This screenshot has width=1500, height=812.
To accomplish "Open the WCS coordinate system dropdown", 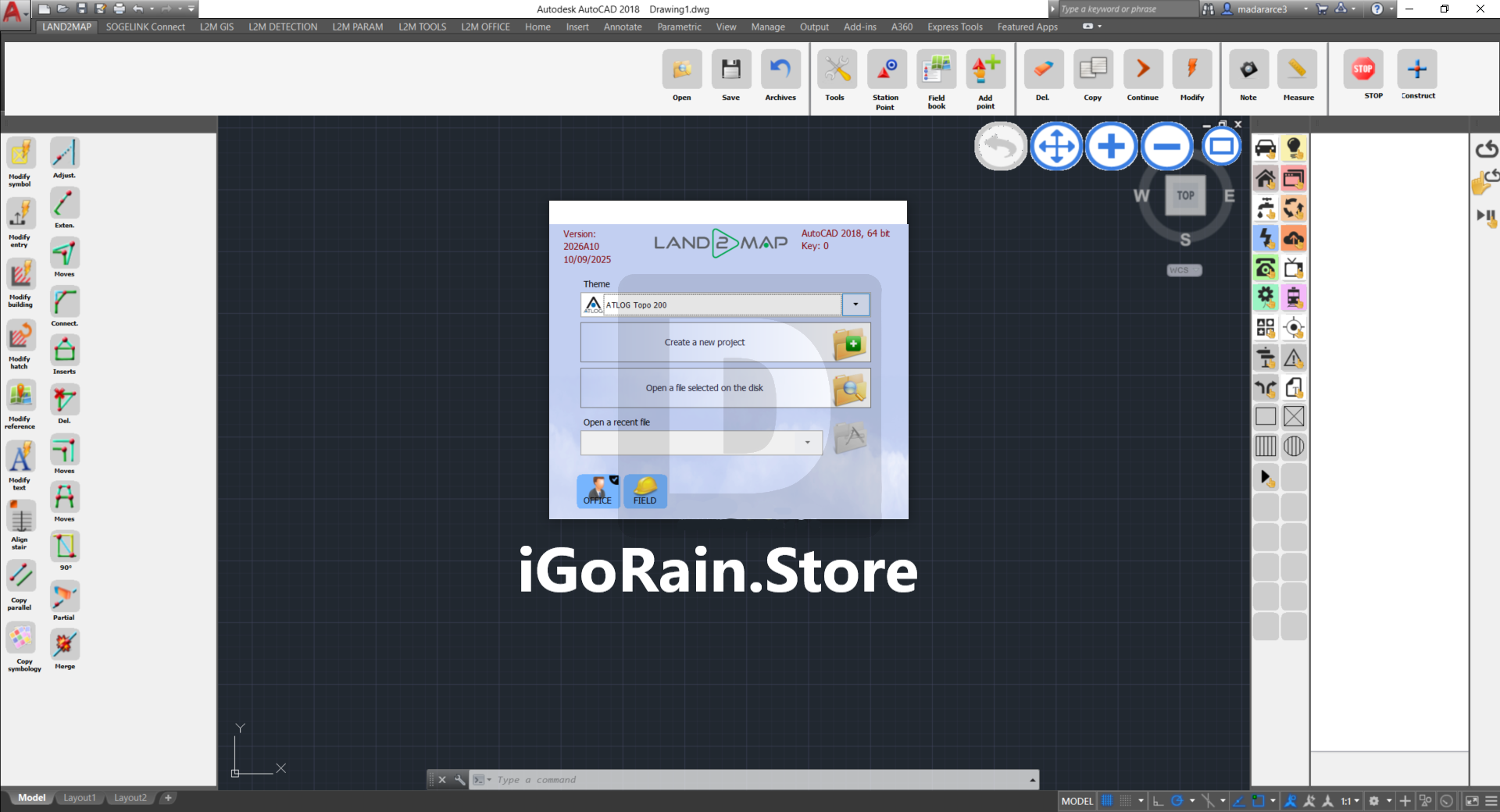I will coord(1184,270).
